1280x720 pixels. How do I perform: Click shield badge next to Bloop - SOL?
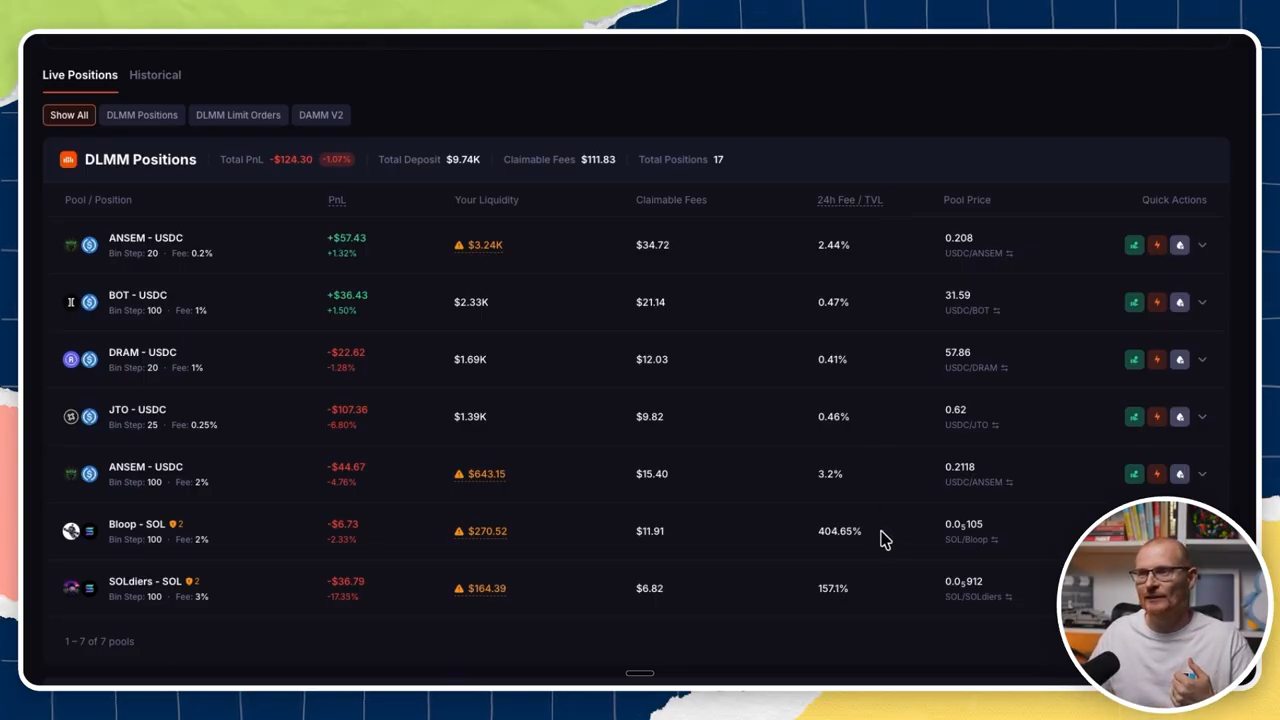coord(173,524)
